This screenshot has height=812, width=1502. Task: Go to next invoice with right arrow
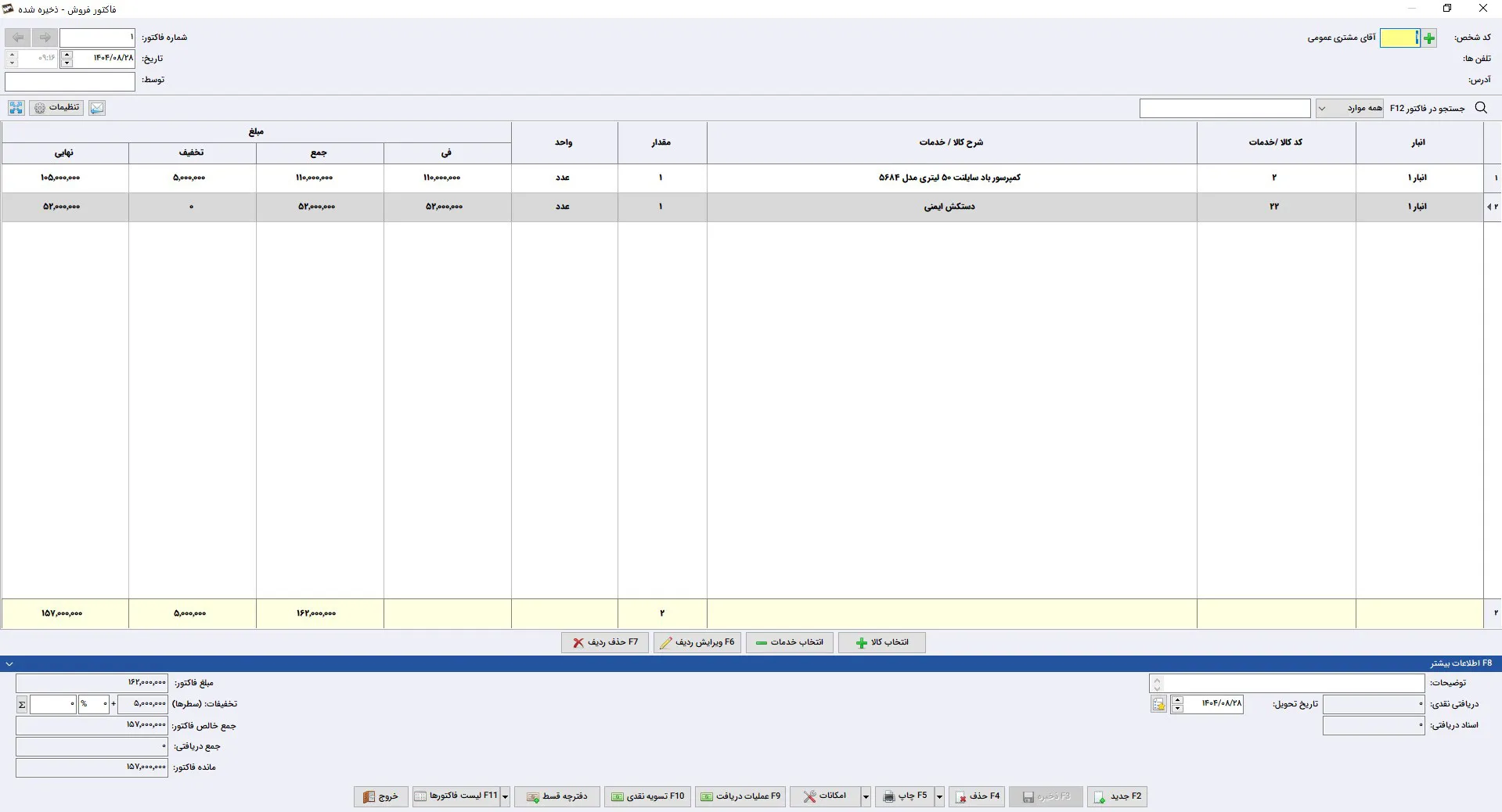[x=45, y=38]
